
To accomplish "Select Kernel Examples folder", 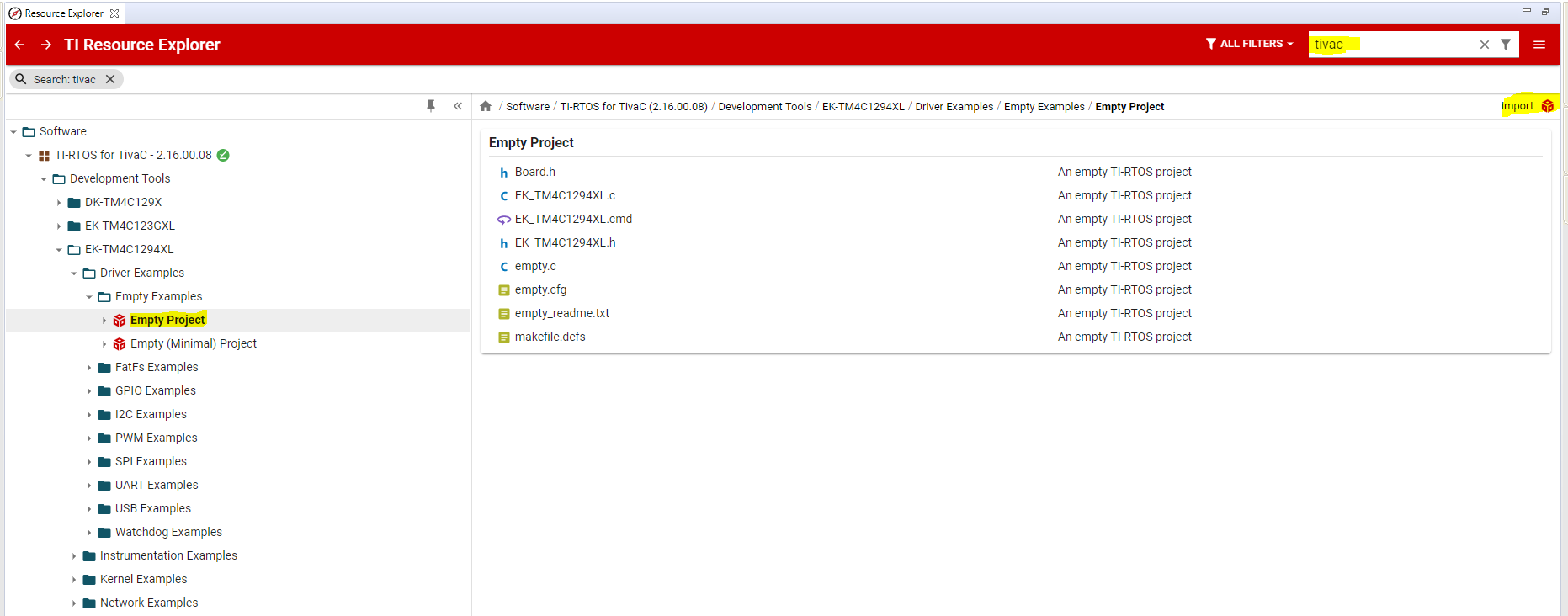I will 143,579.
